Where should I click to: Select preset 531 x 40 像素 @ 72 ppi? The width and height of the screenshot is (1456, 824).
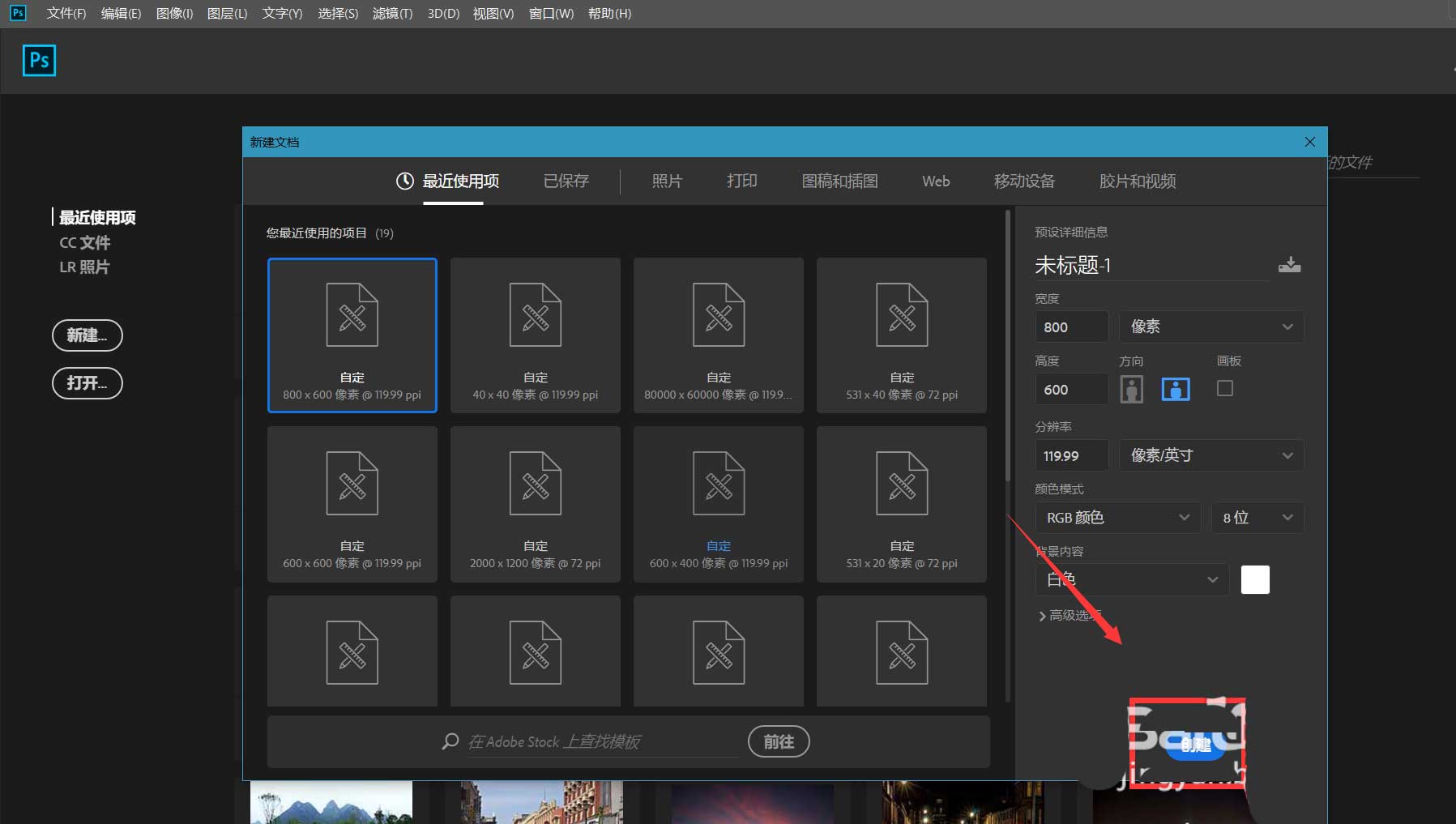coord(902,335)
